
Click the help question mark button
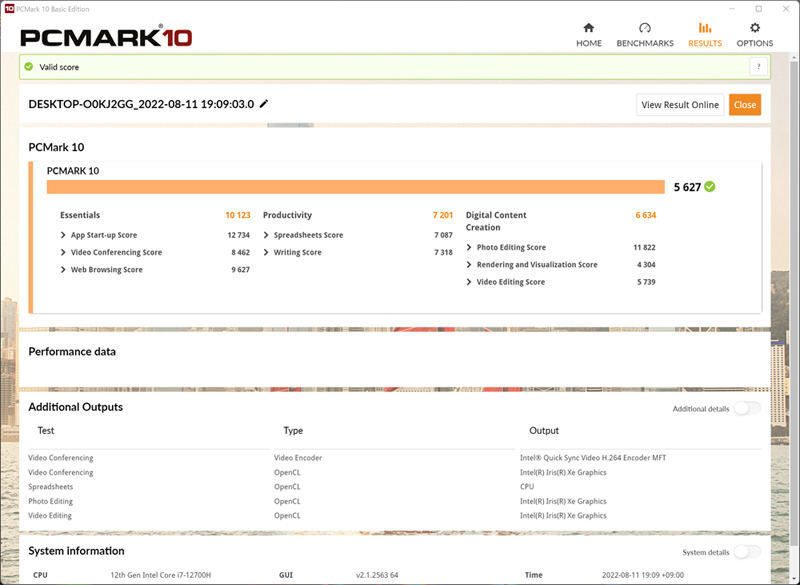pyautogui.click(x=759, y=67)
